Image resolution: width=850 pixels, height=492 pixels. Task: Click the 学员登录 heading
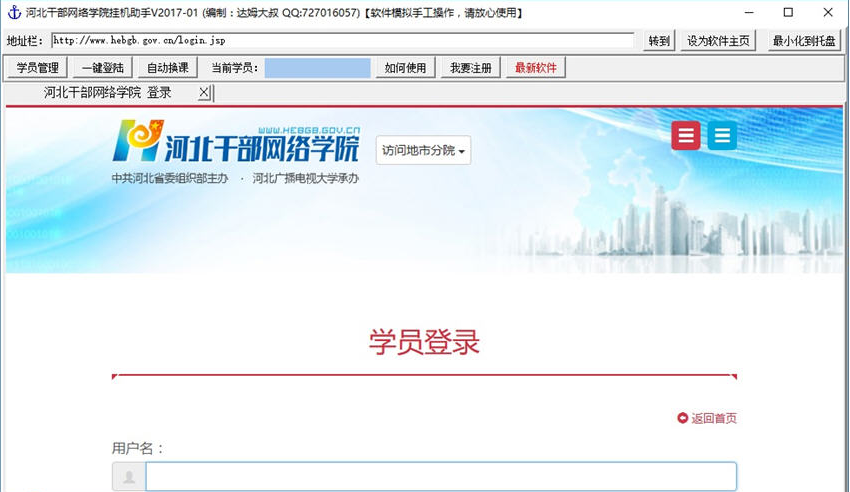pos(424,342)
